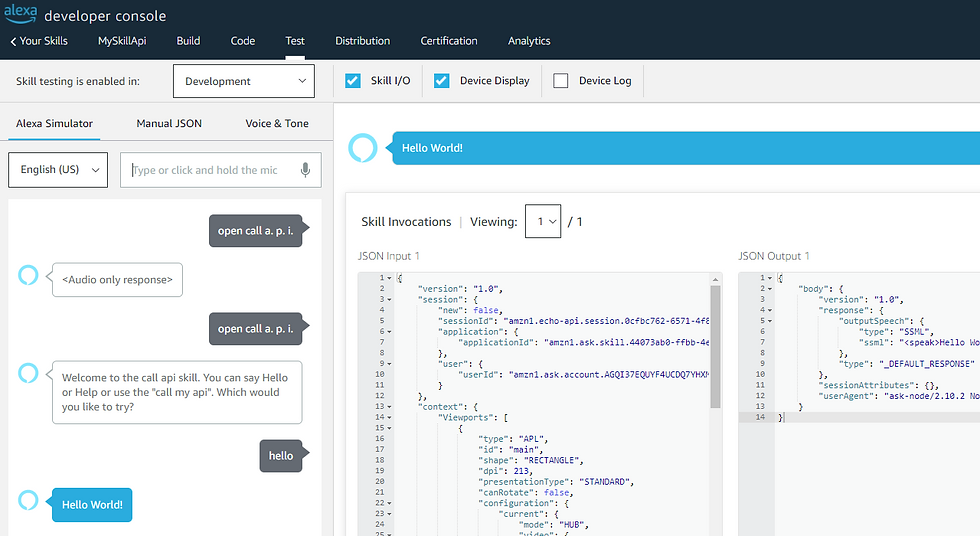
Task: Click the MySkillApi skill name
Action: coord(122,41)
